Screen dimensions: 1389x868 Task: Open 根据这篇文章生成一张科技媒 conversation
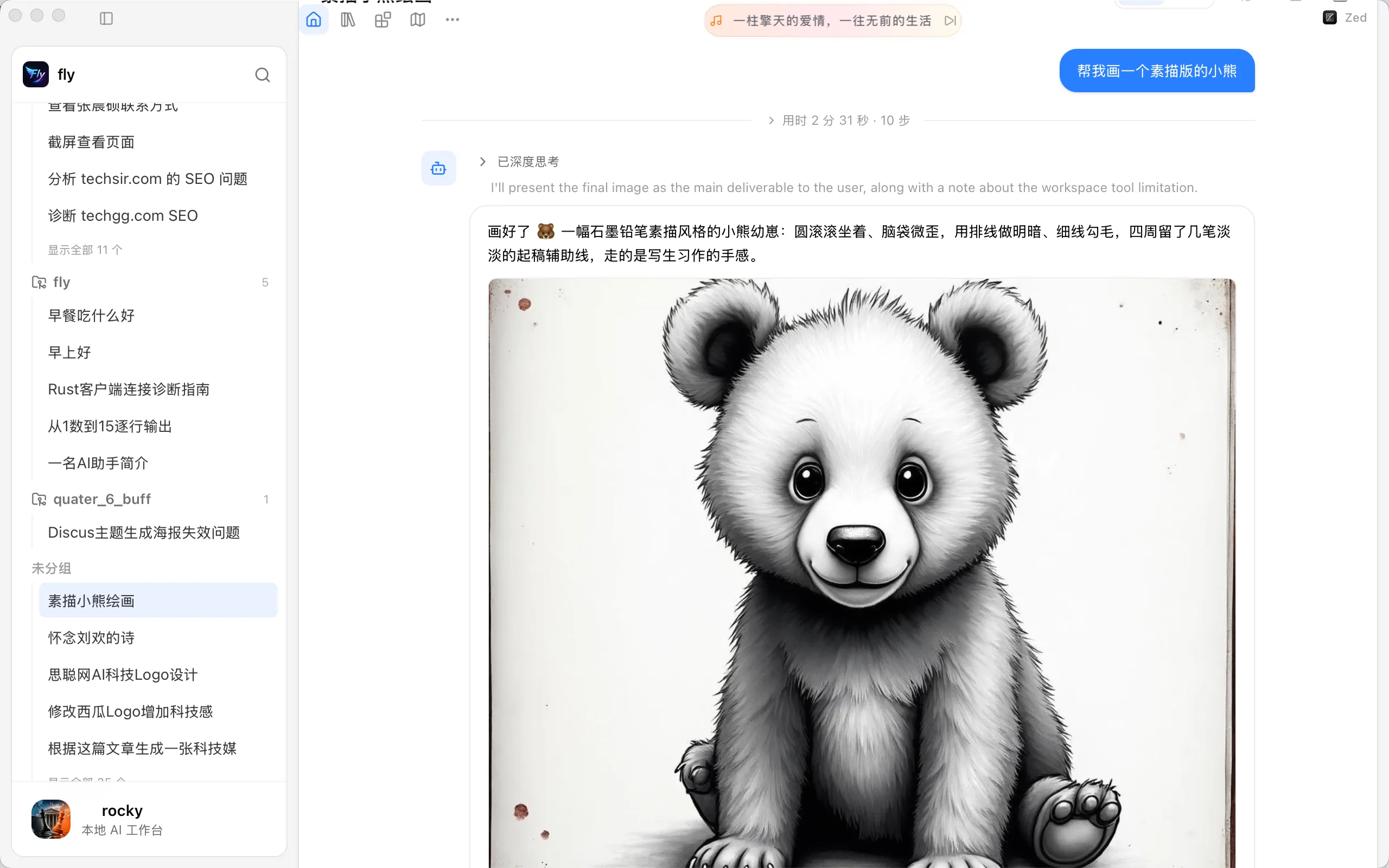(158, 749)
